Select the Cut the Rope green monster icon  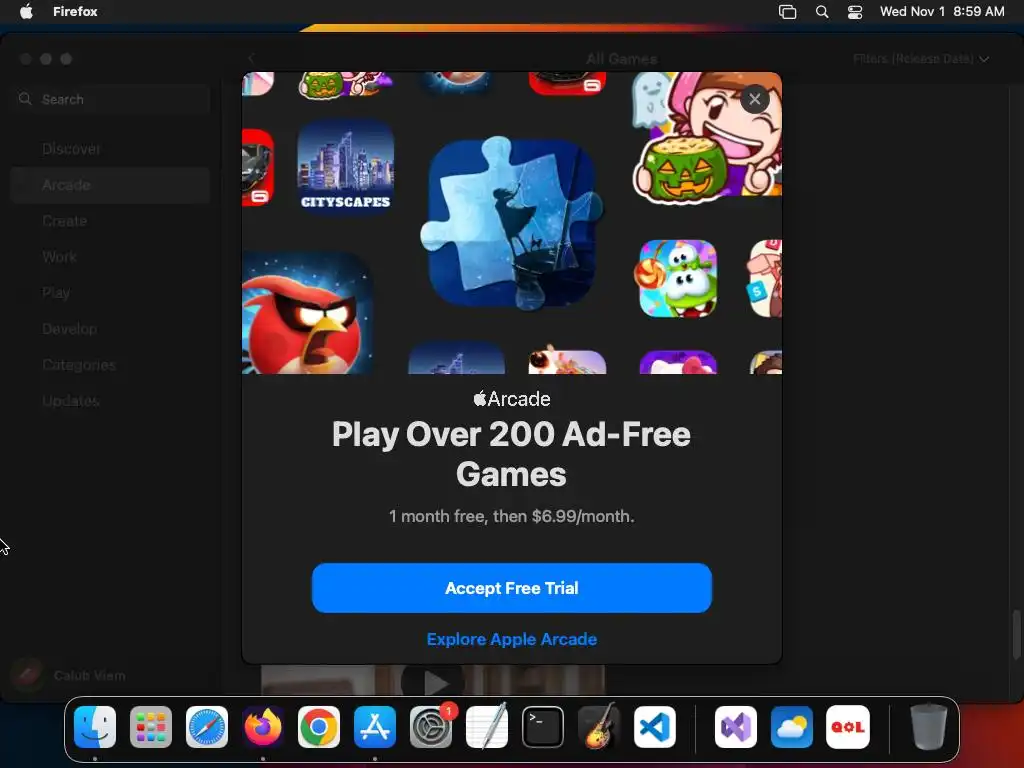tap(678, 278)
